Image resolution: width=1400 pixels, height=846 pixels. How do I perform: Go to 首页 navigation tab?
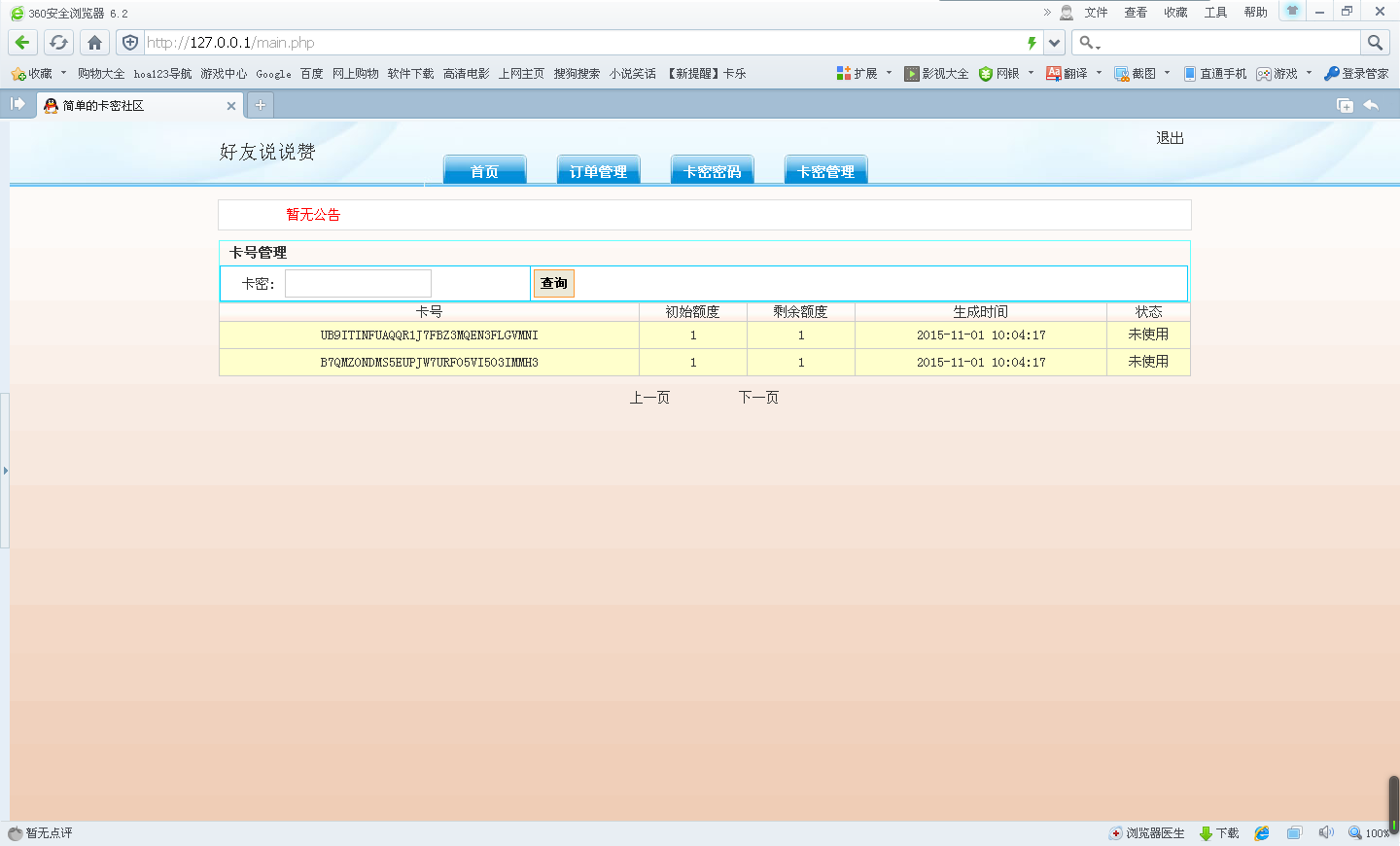484,170
